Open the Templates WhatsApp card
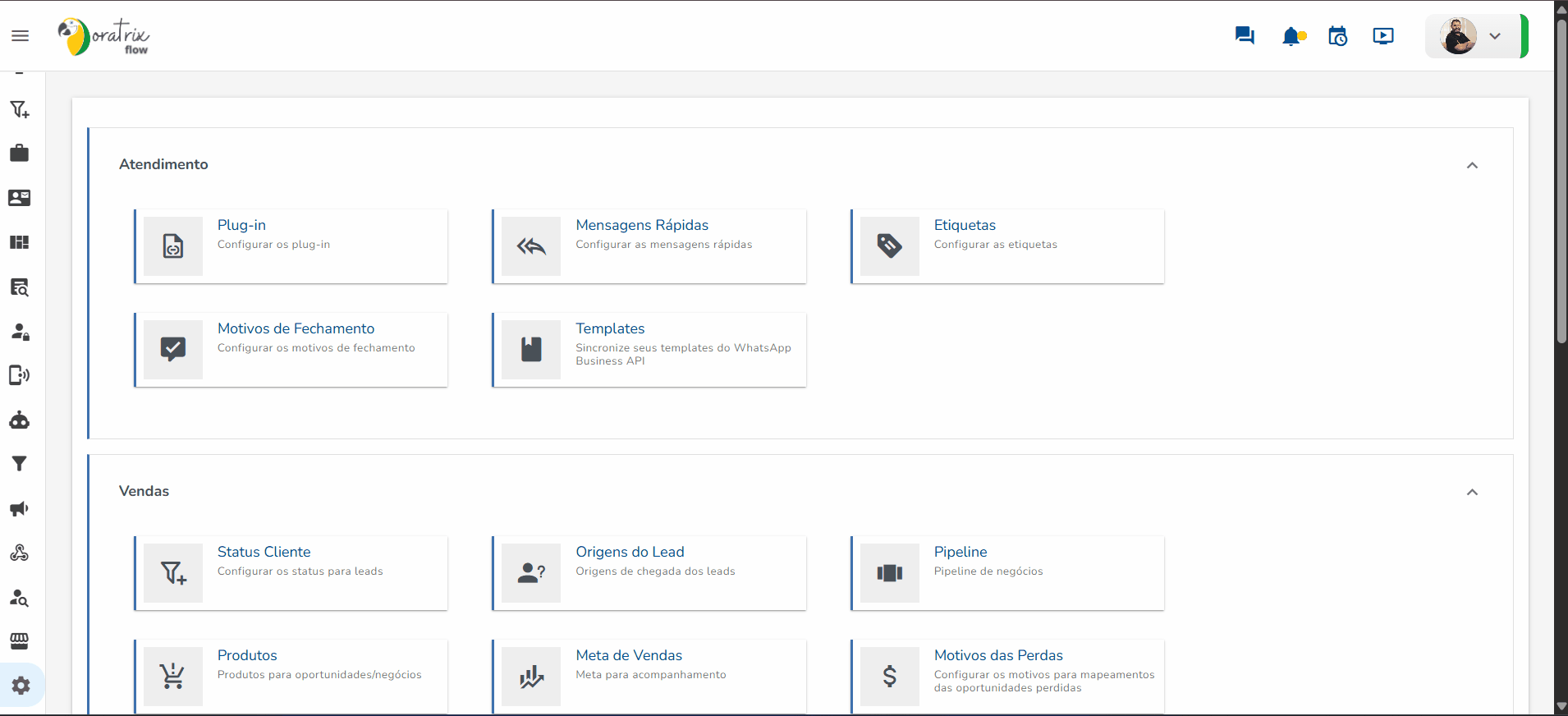The height and width of the screenshot is (716, 1568). point(649,350)
